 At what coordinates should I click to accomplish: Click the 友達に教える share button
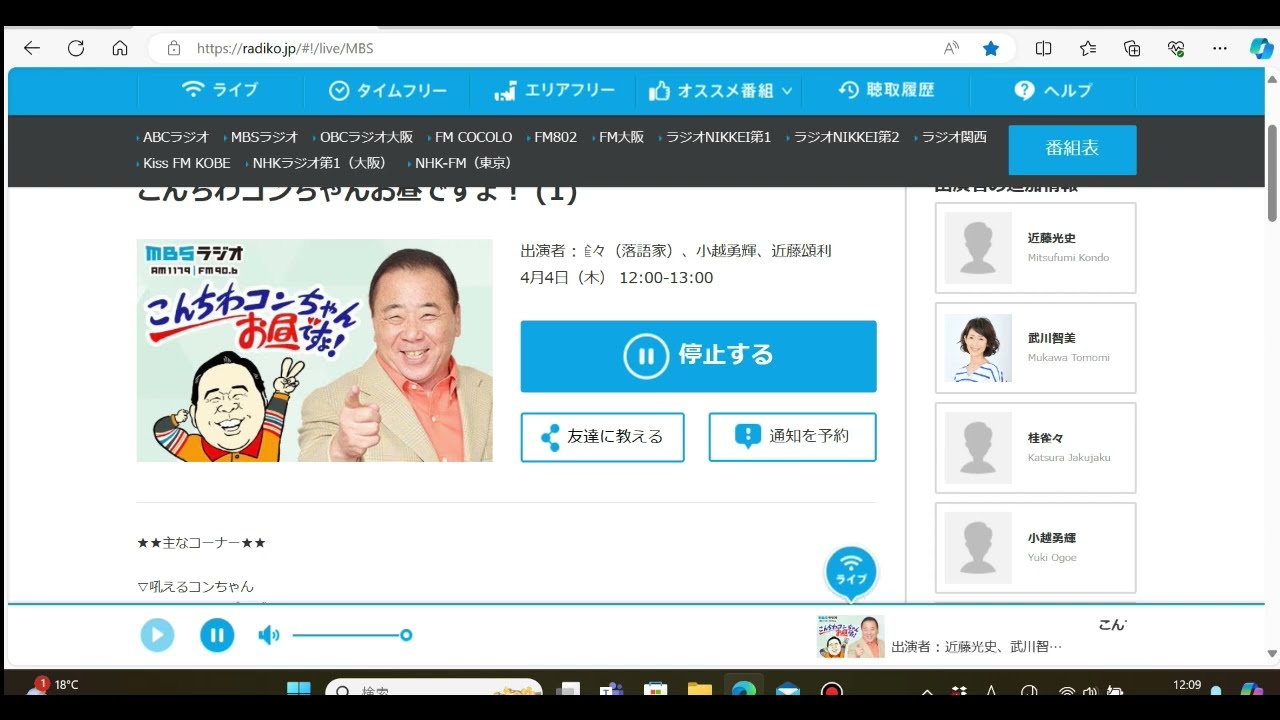coord(602,437)
